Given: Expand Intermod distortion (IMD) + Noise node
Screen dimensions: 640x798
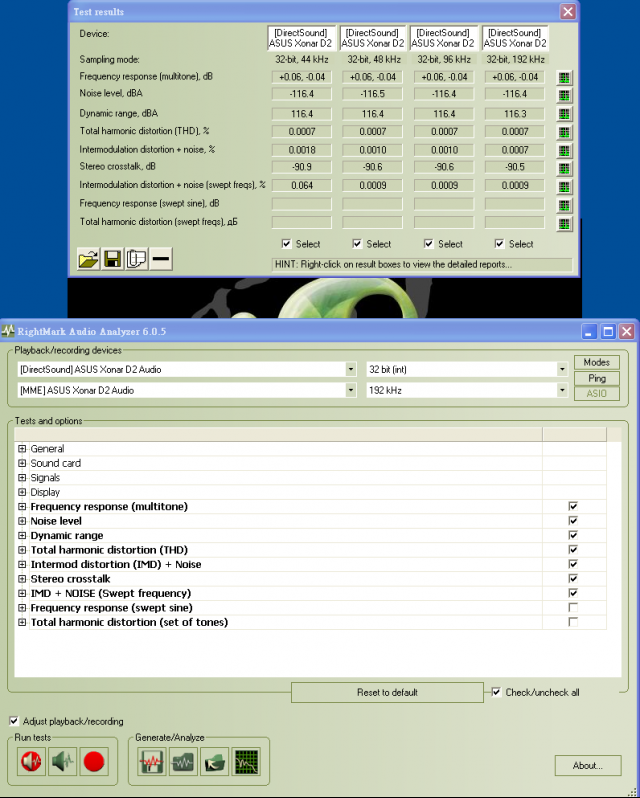Looking at the screenshot, I should 22,564.
